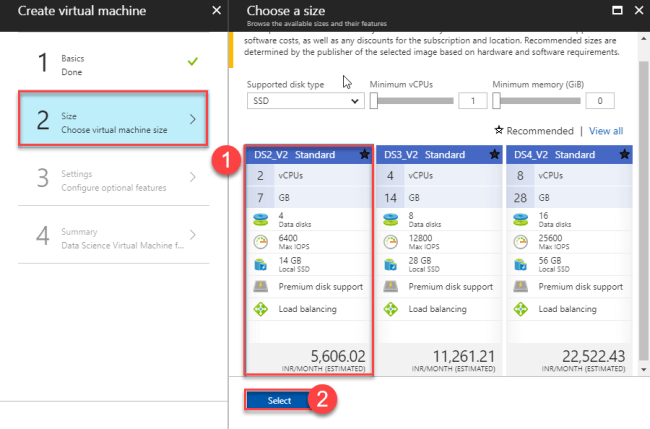Viewport: 650px width, 429px height.
Task: Click the scroll down arrow in the size blade
Action: (x=643, y=369)
